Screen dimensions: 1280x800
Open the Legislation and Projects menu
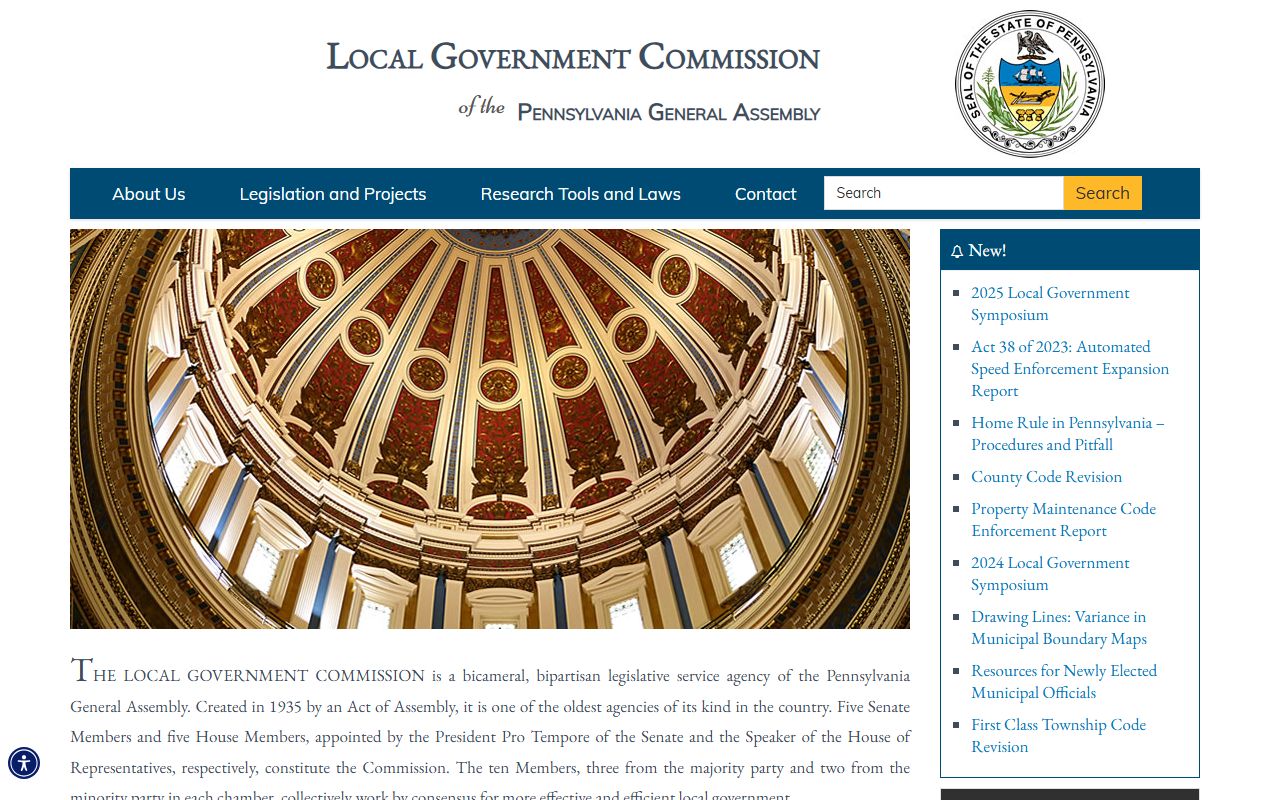333,194
